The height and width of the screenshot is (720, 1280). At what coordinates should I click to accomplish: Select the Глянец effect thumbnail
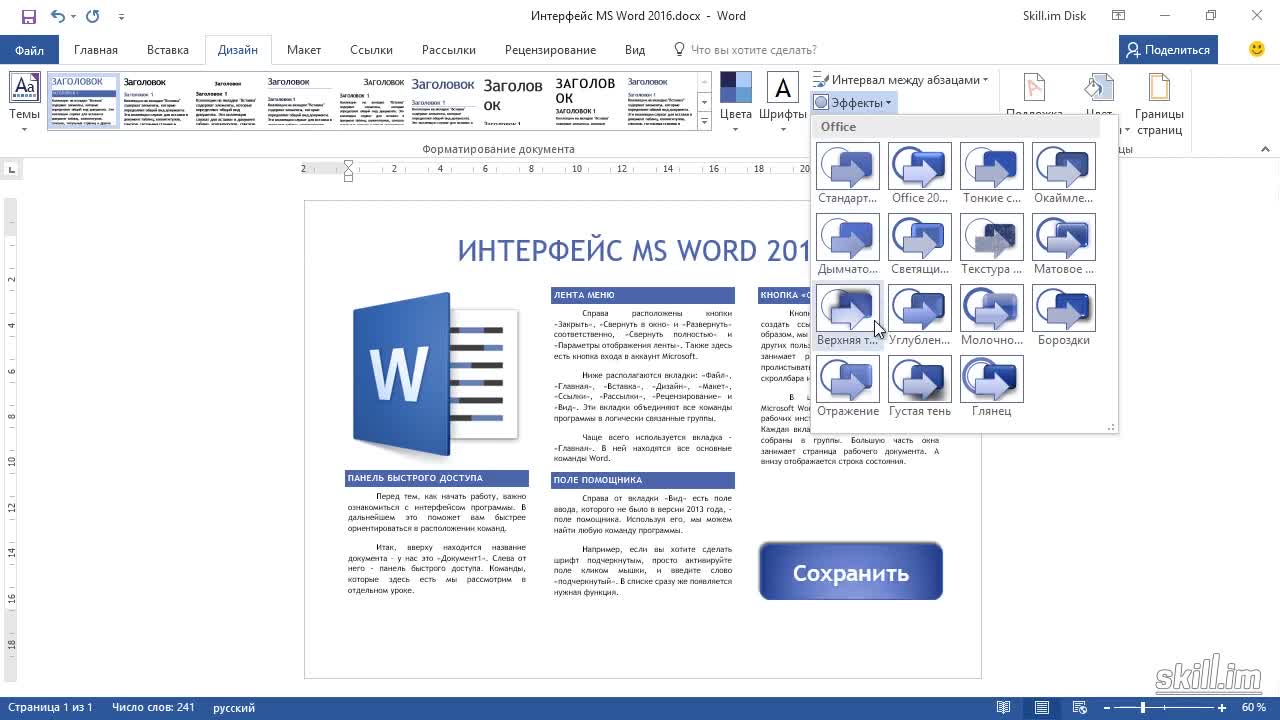pos(992,379)
